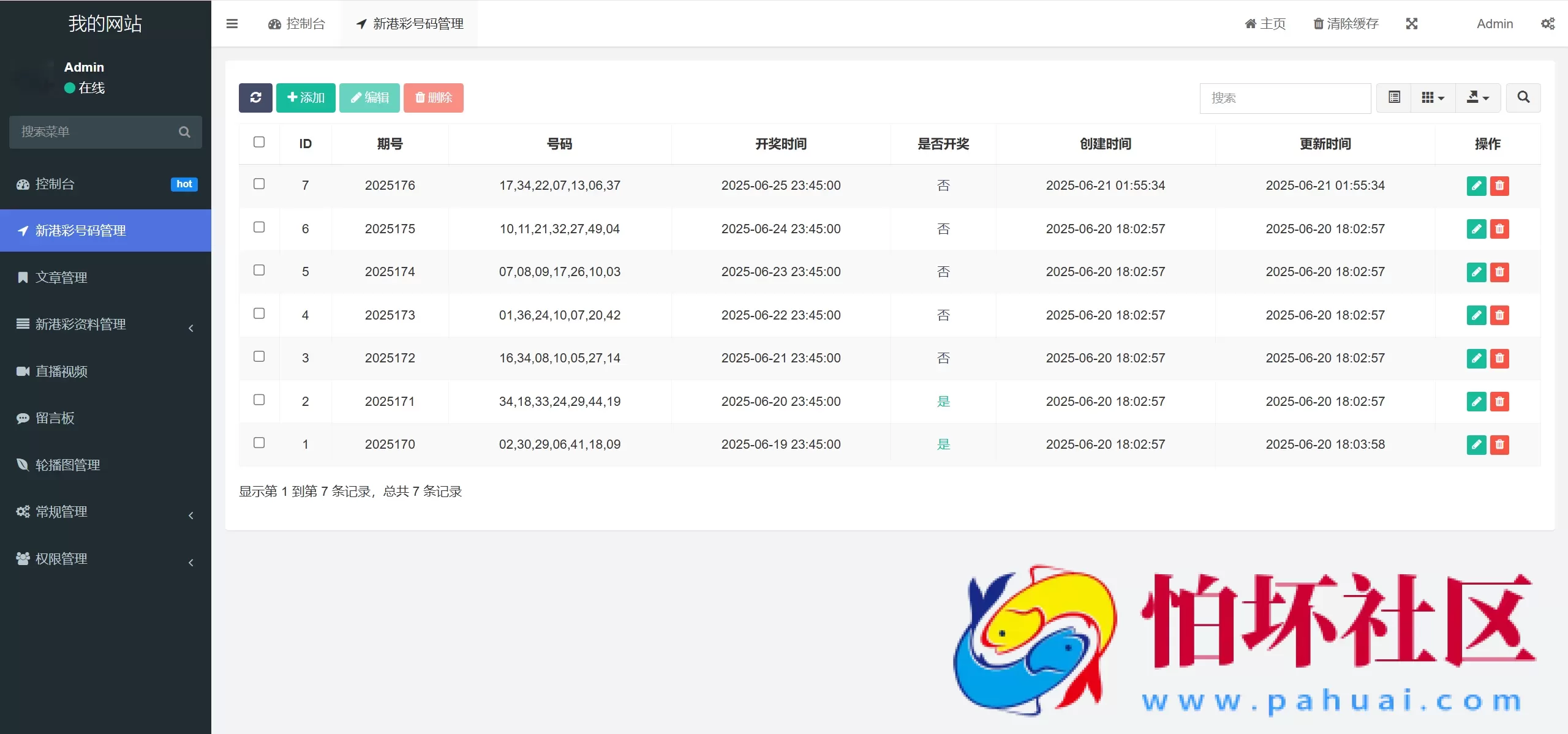Open the clear cache (清除缓存) function
The width and height of the screenshot is (1568, 734).
(1345, 23)
